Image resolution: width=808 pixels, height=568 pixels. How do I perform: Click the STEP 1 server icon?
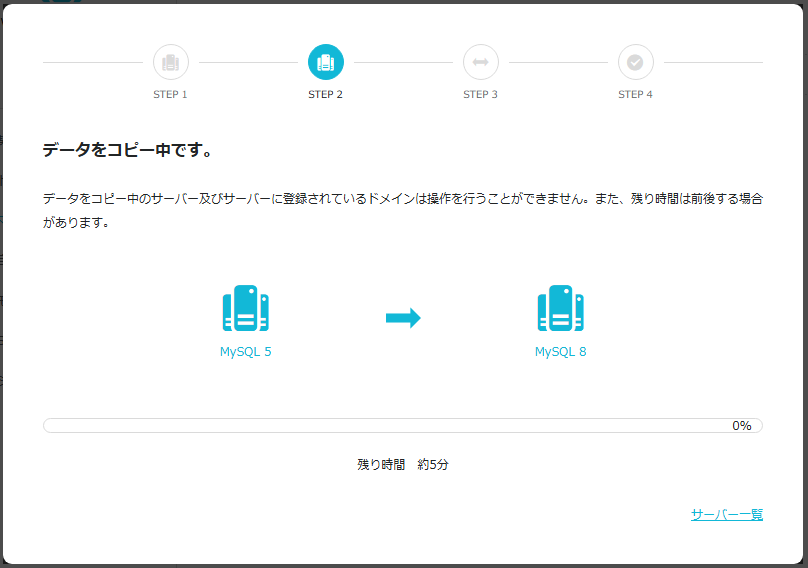171,62
